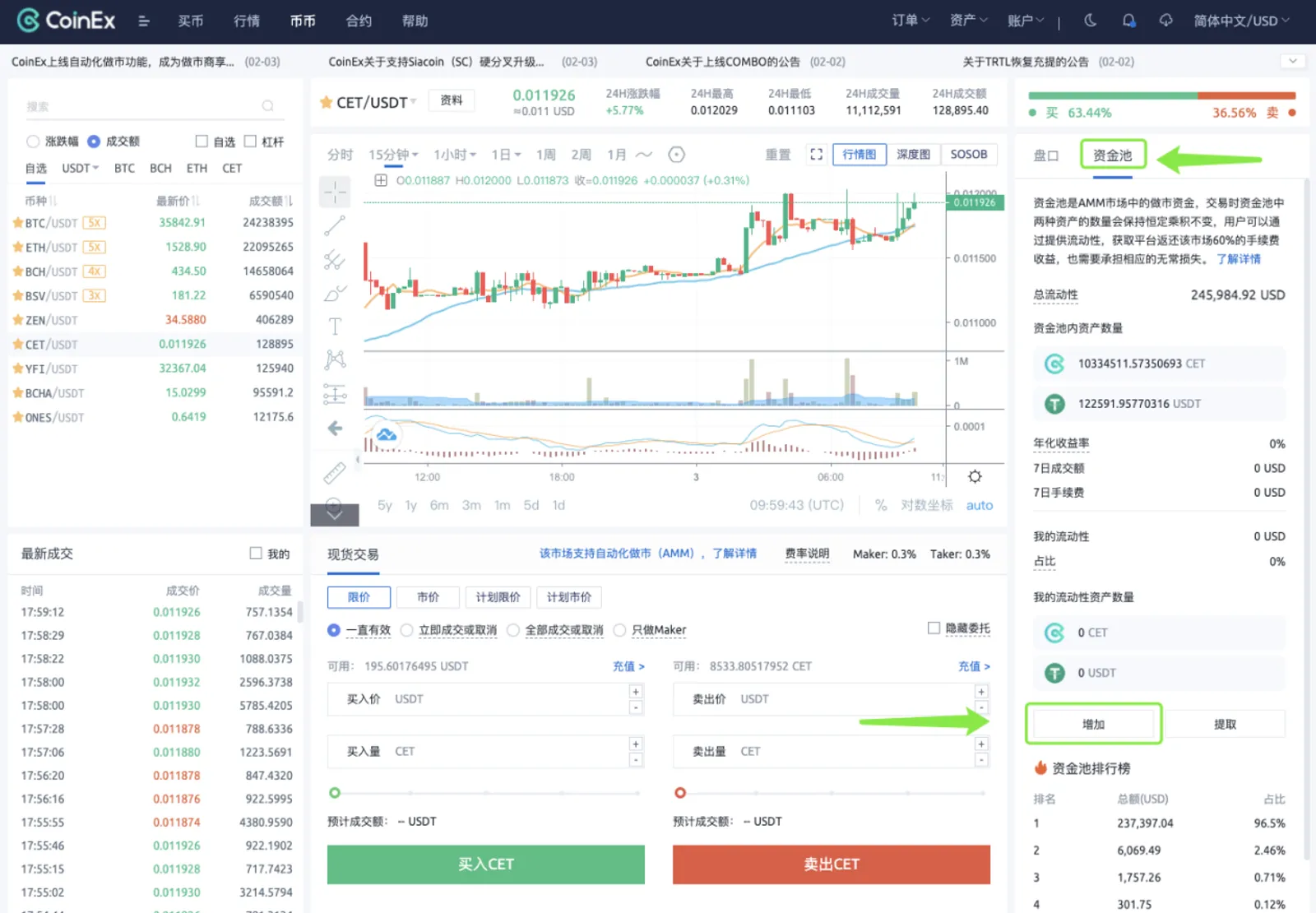Select the trend line drawing tool
Viewport: 1316px width, 913px height.
pos(335,225)
